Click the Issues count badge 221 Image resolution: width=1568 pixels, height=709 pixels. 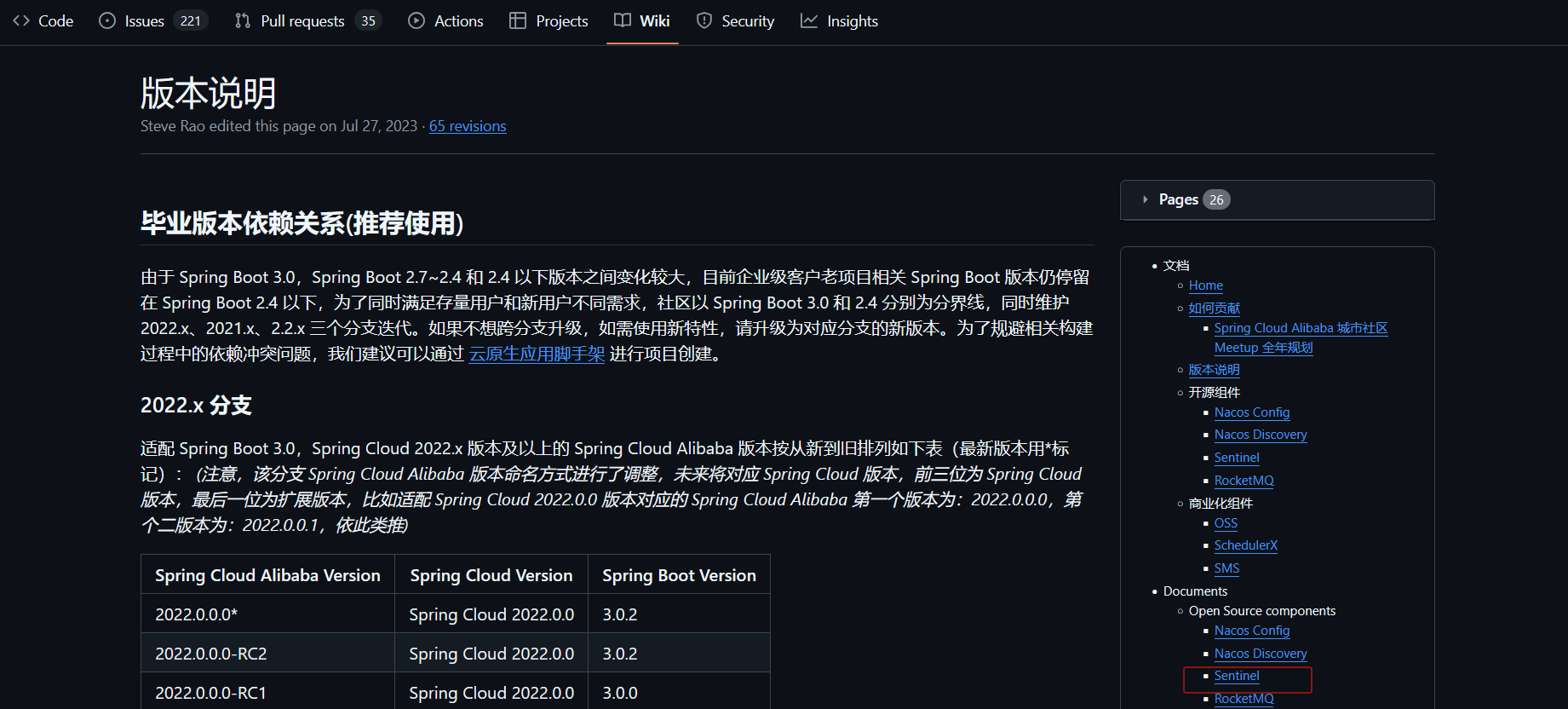click(x=191, y=20)
